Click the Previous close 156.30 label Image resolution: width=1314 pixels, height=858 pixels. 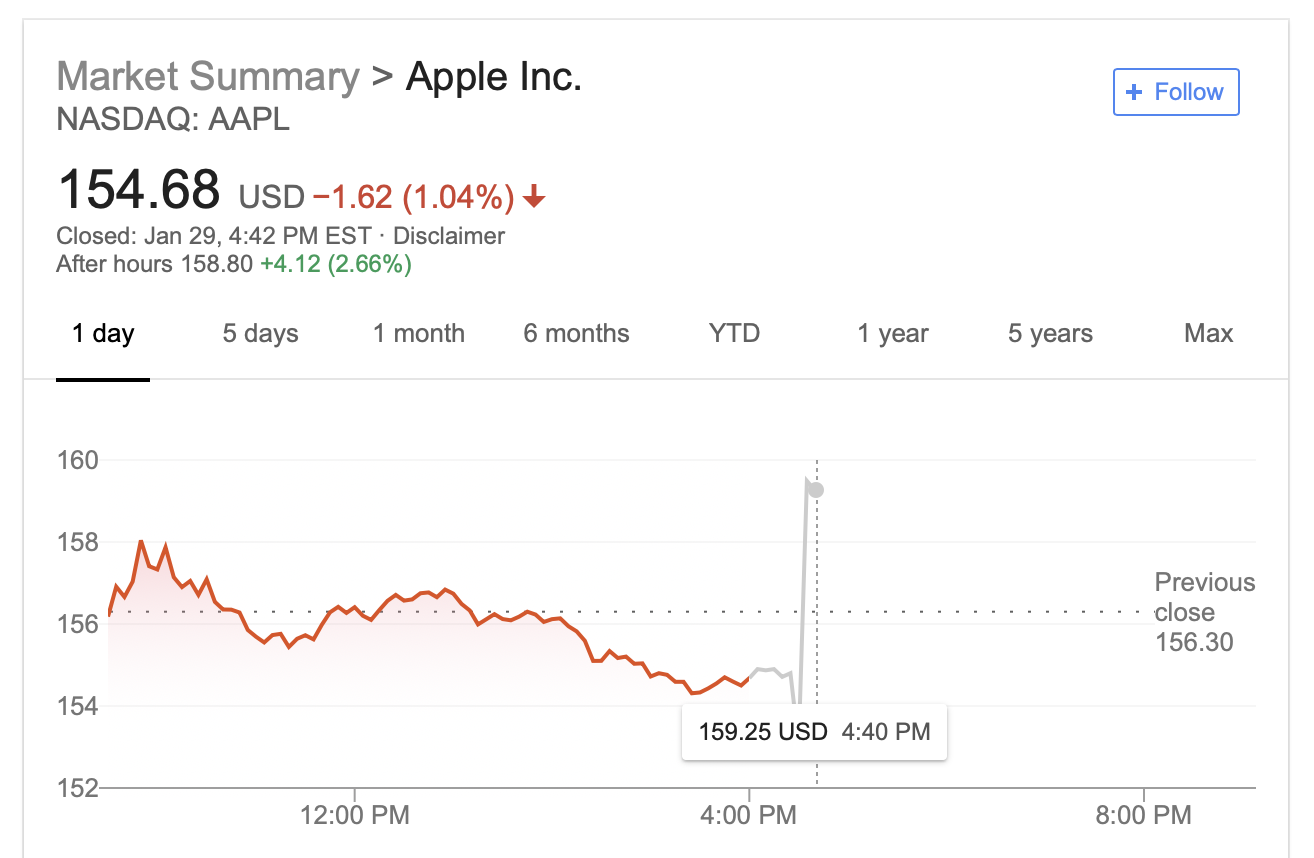(1203, 612)
